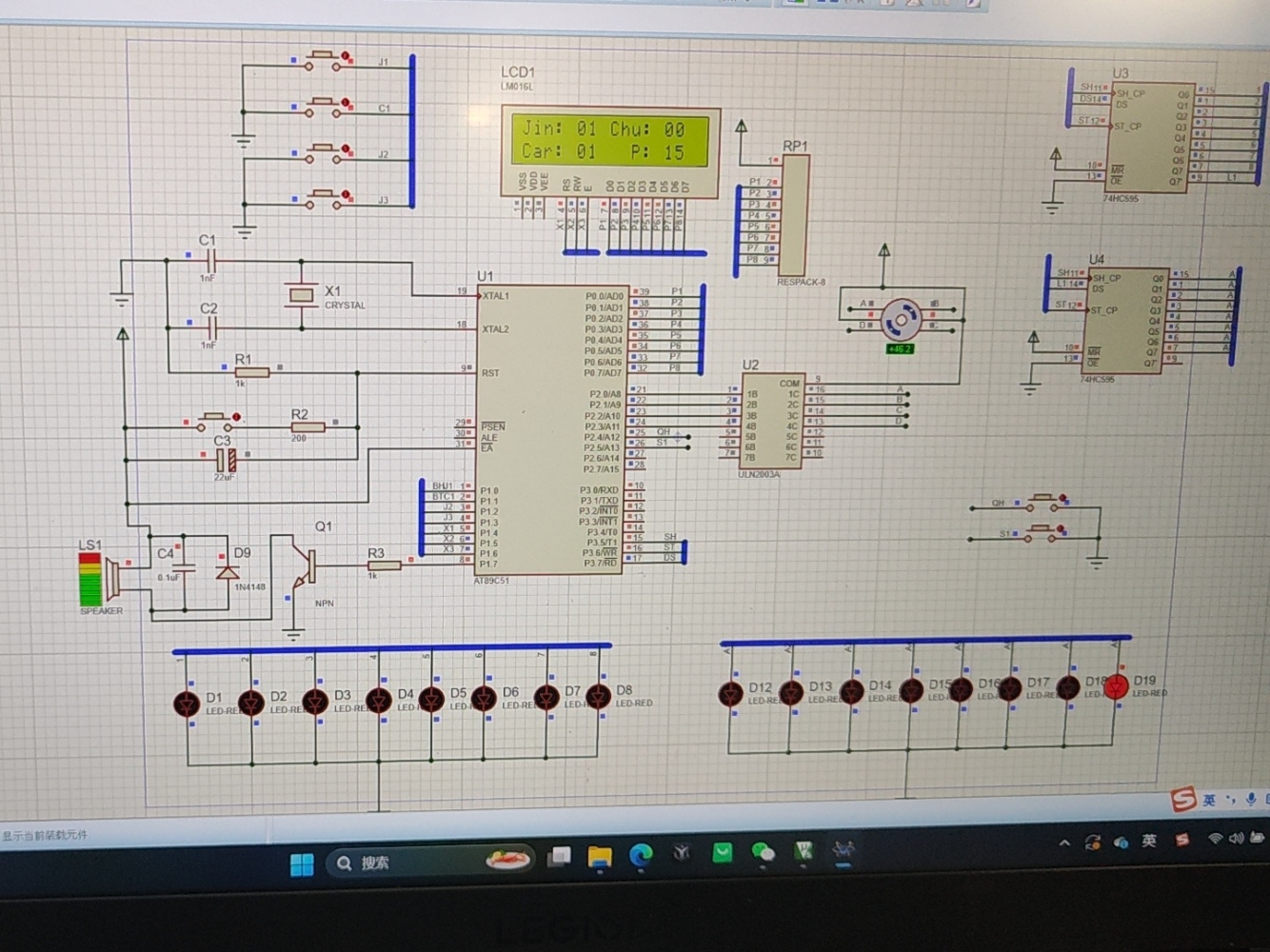Click the SH_CP pin label on U3
1270x952 pixels.
1131,94
